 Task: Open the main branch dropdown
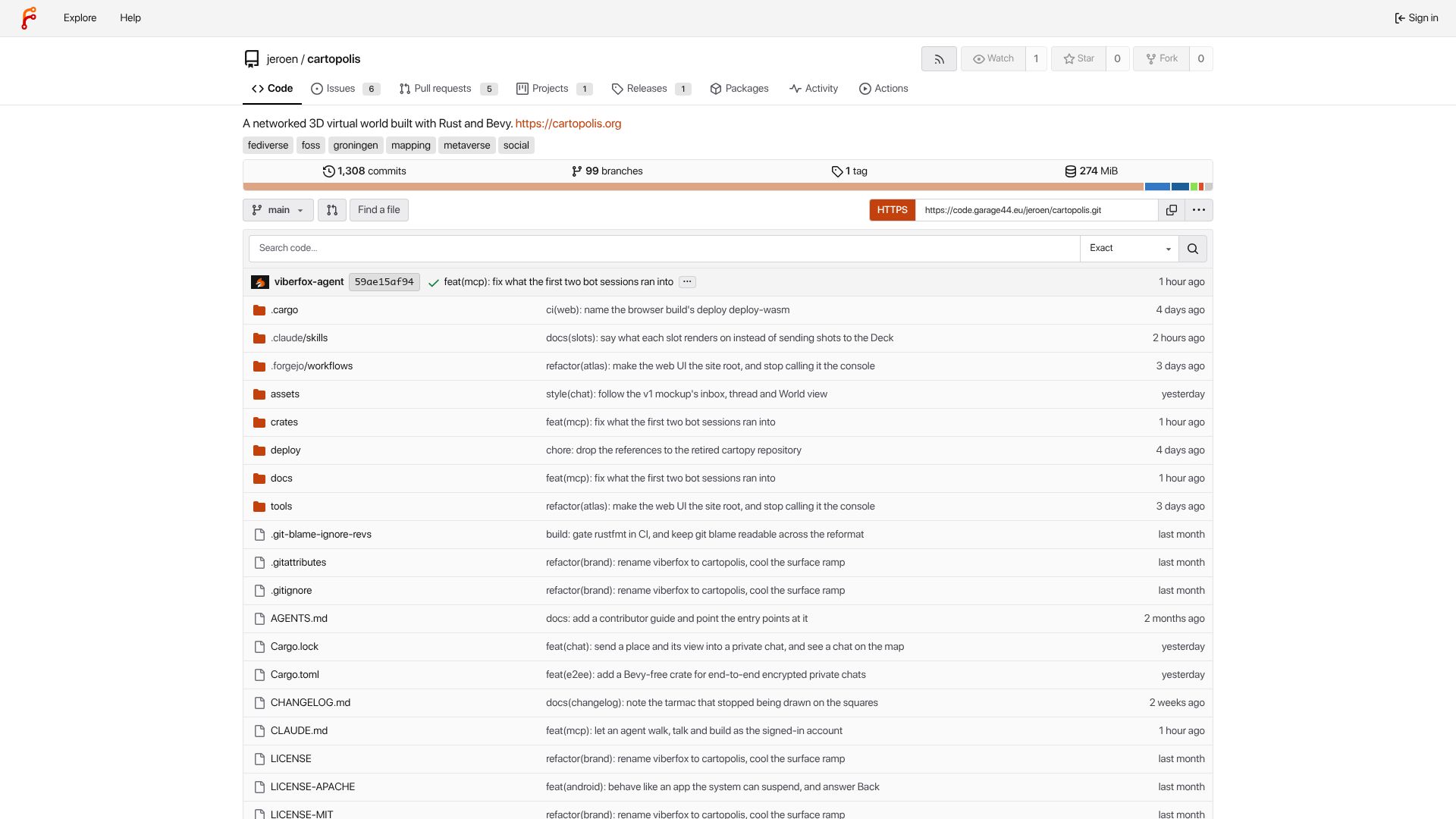278,210
